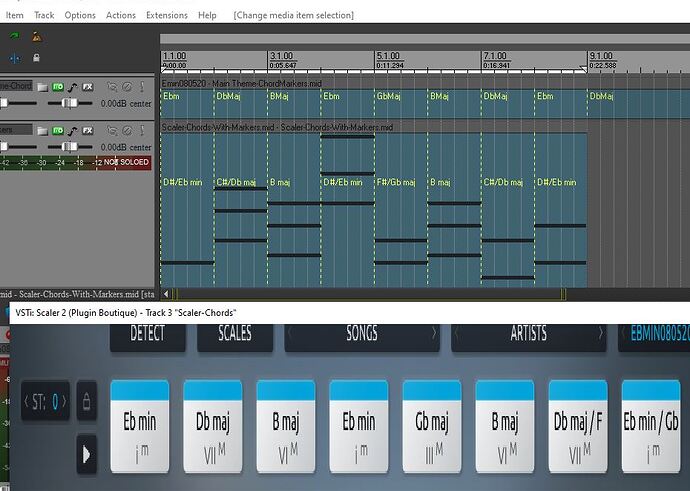This screenshot has width=690, height=491.
Task: Click folder icon on the first track
Action: [x=42, y=88]
